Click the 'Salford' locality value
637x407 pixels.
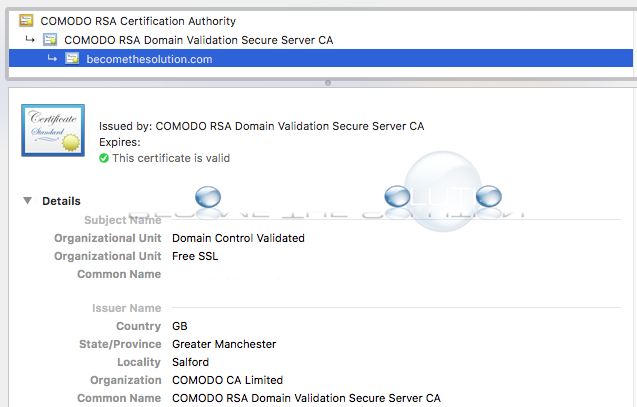click(x=191, y=362)
